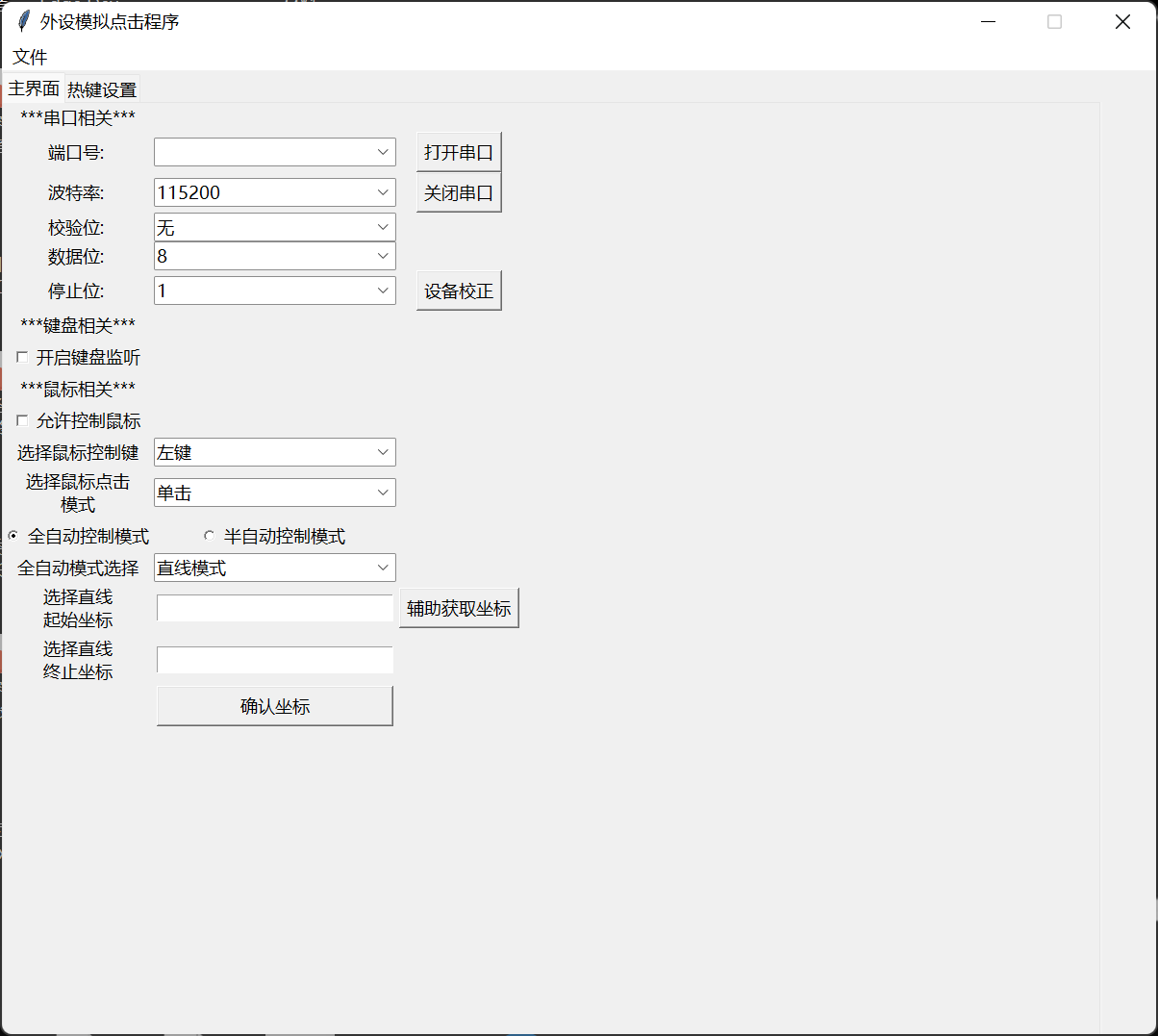
Task: Select the 全自动控制模式 radio button
Action: click(x=13, y=536)
